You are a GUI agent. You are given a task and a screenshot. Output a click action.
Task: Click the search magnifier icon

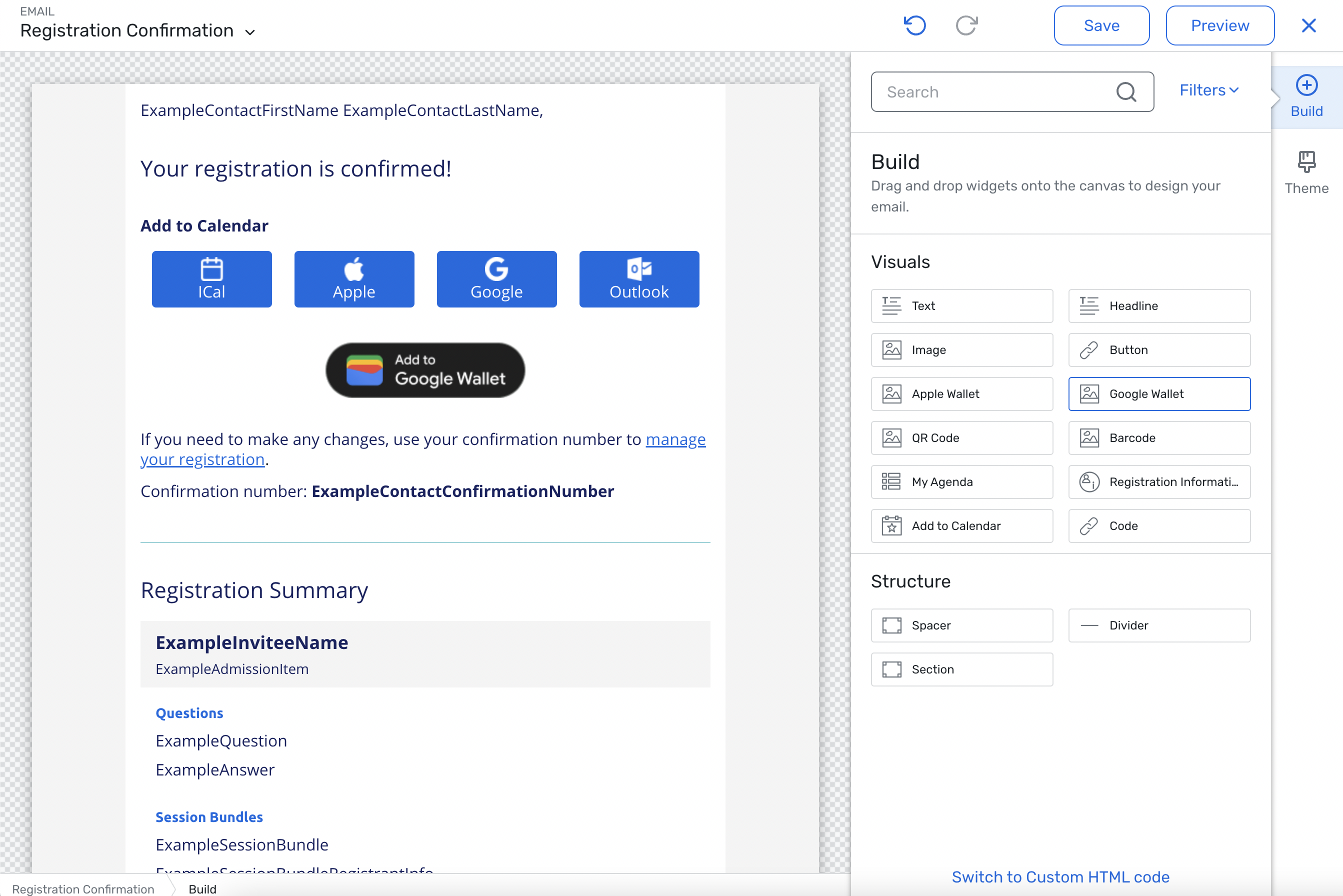1126,92
